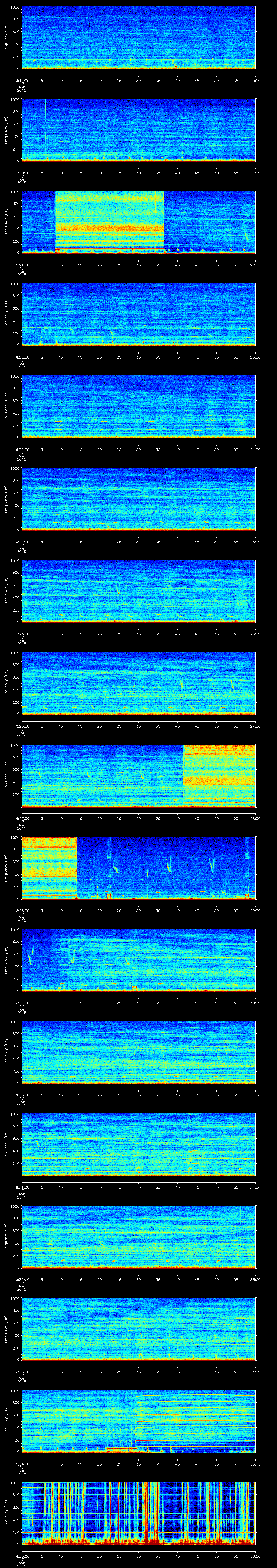Click the Frequency (Hz) axis label of the 6:19:00 panel
Screen dimensions: 277x1568
pos(6,38)
